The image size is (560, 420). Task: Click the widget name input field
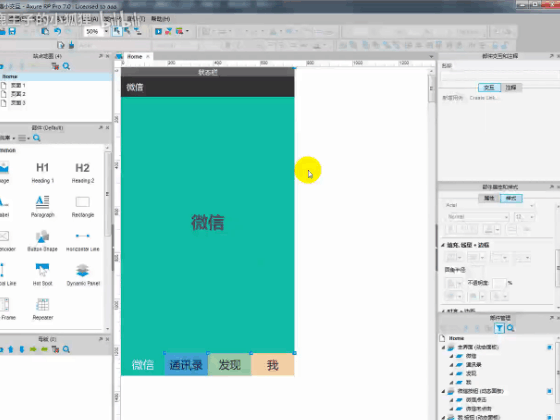tap(500, 76)
